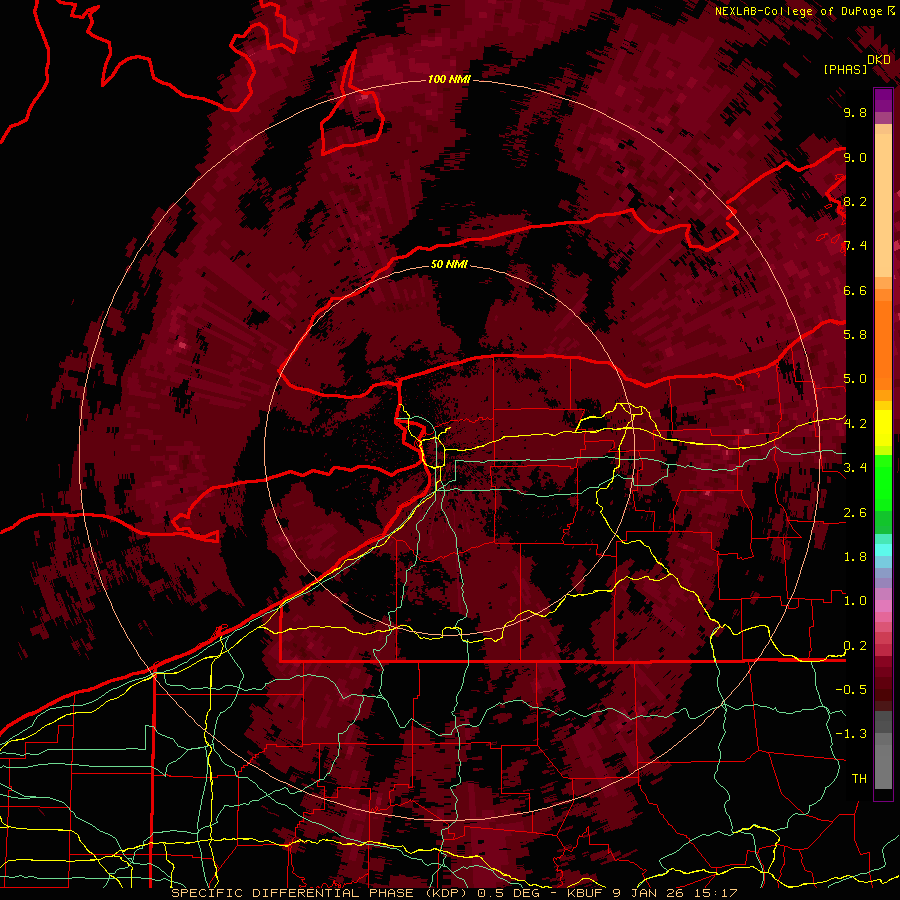Image resolution: width=900 pixels, height=900 pixels.
Task: Click the [PHAS] legend unit label
Action: click(x=845, y=69)
